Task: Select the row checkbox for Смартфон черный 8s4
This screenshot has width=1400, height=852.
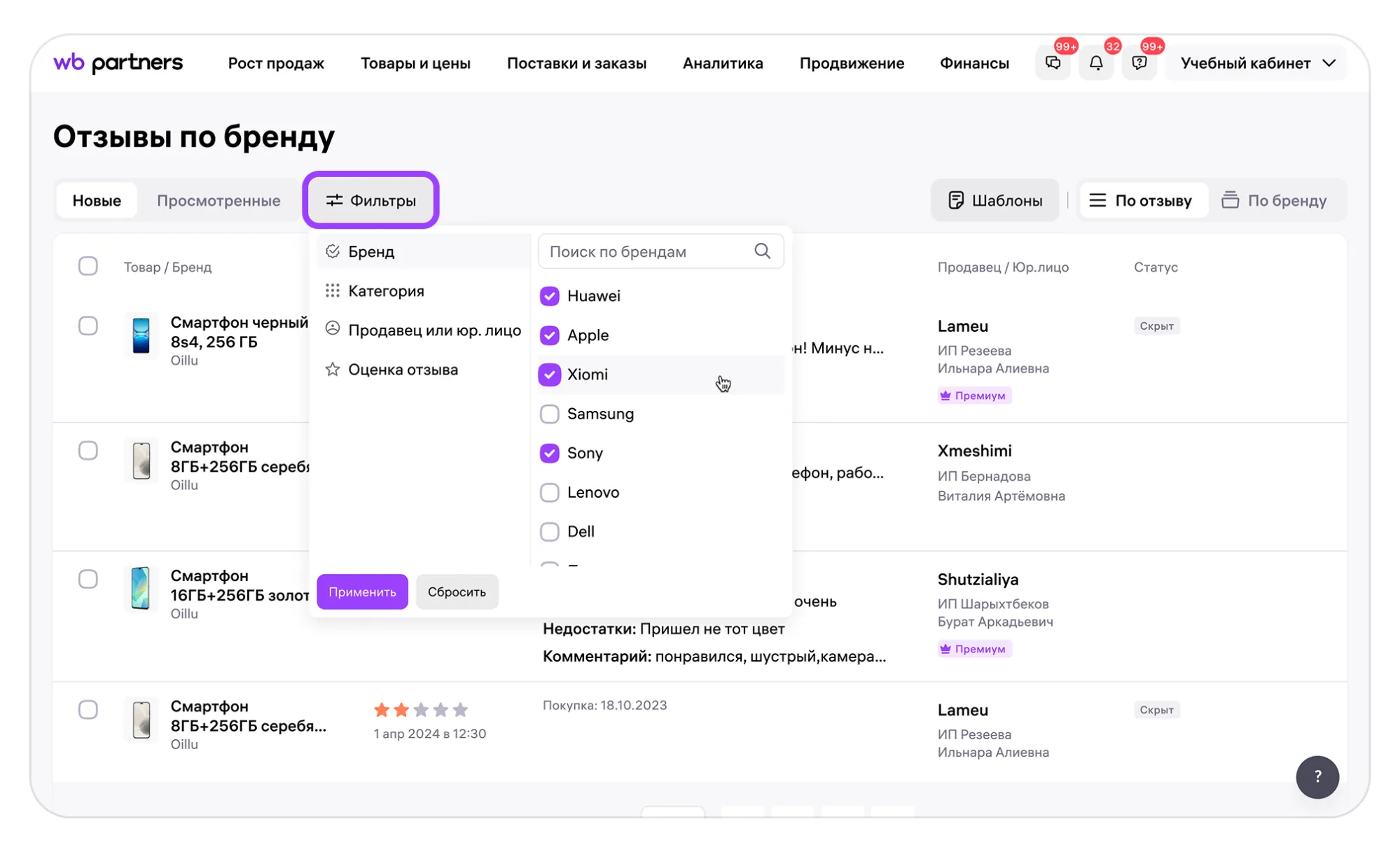Action: coord(88,326)
